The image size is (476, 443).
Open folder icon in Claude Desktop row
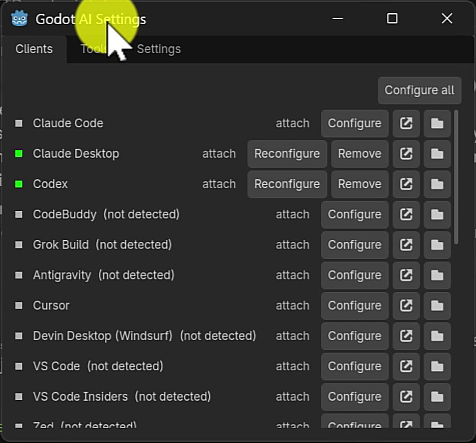tap(437, 154)
